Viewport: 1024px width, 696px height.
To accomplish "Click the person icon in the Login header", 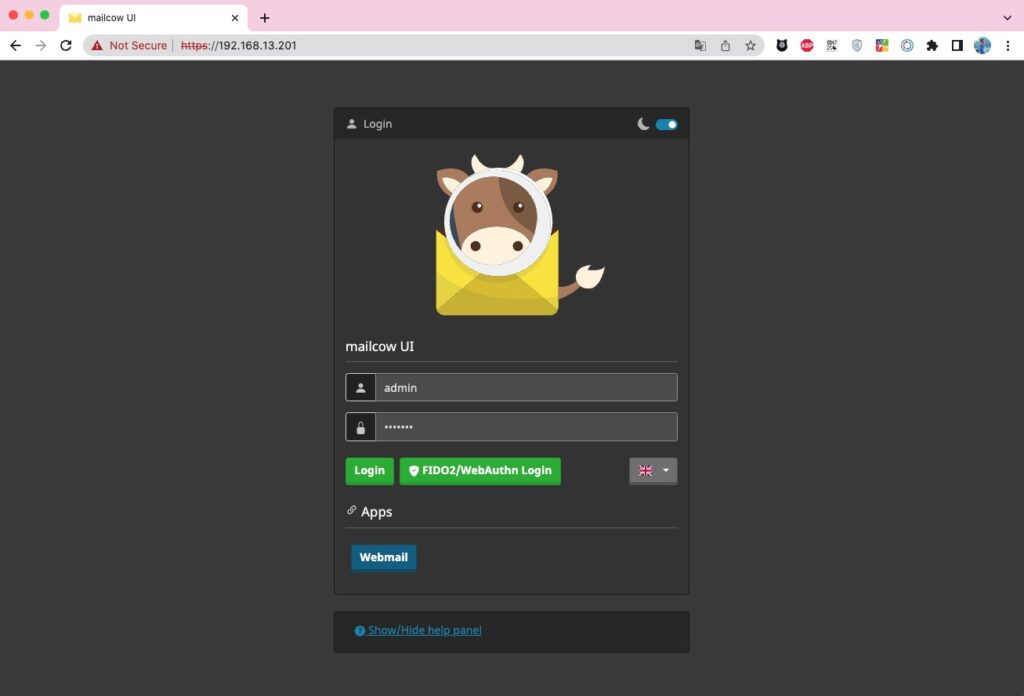I will [351, 124].
